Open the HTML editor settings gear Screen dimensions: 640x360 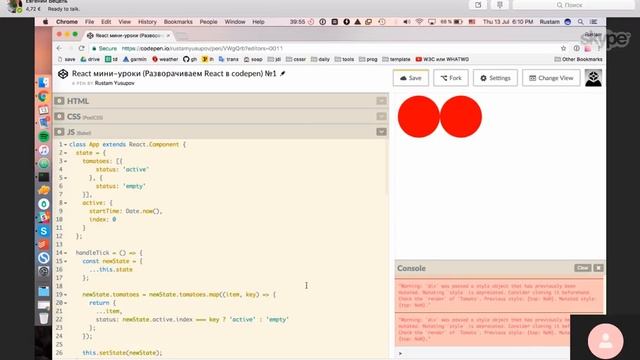pos(60,101)
